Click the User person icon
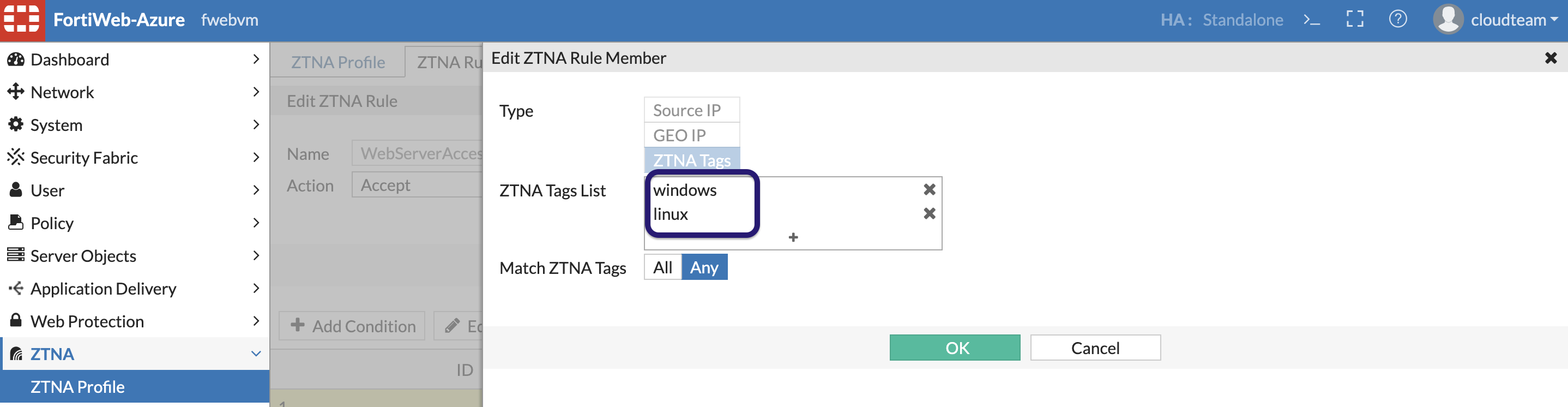This screenshot has height=407, width=1568. tap(16, 189)
